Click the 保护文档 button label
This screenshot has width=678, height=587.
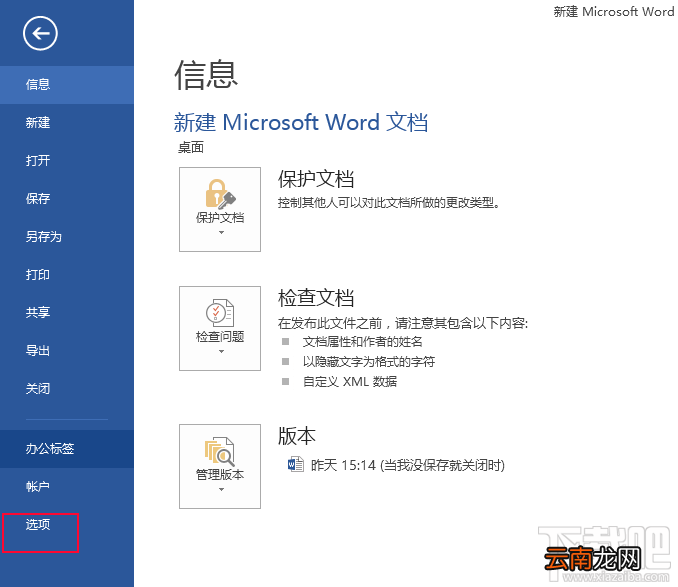pyautogui.click(x=220, y=217)
